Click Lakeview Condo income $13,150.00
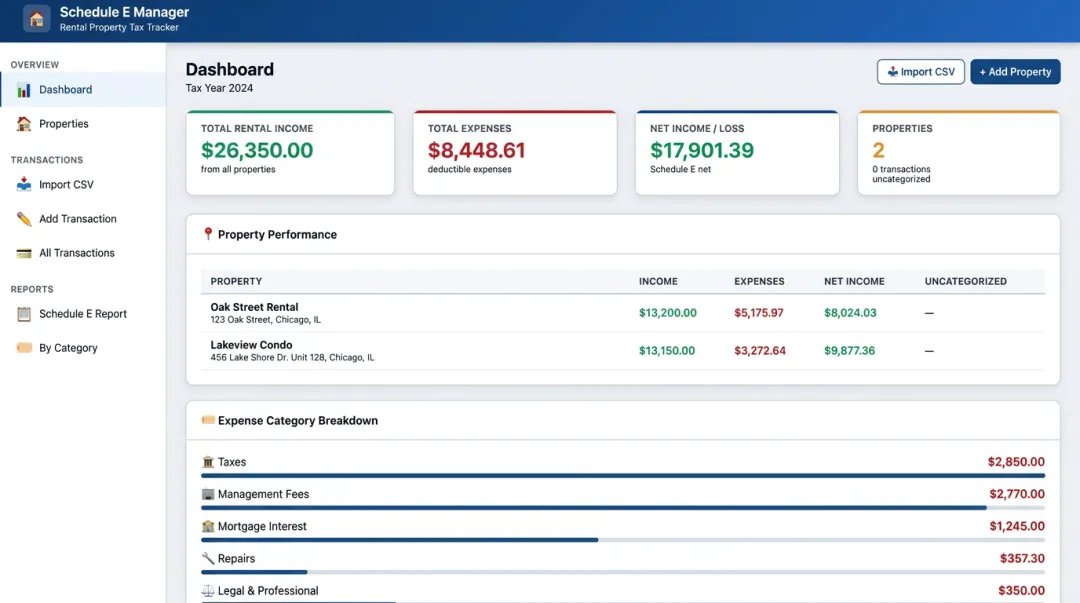The width and height of the screenshot is (1080, 603). [x=667, y=351]
